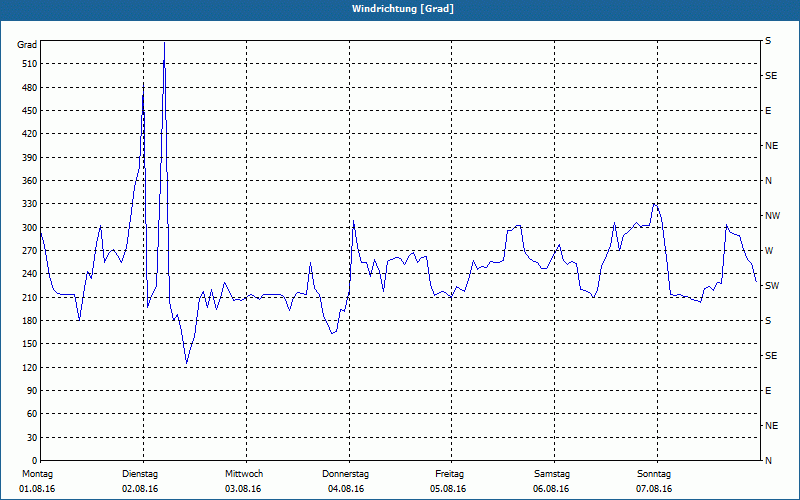Select the 30 value on the axis
800x500 pixels.
pos(32,437)
